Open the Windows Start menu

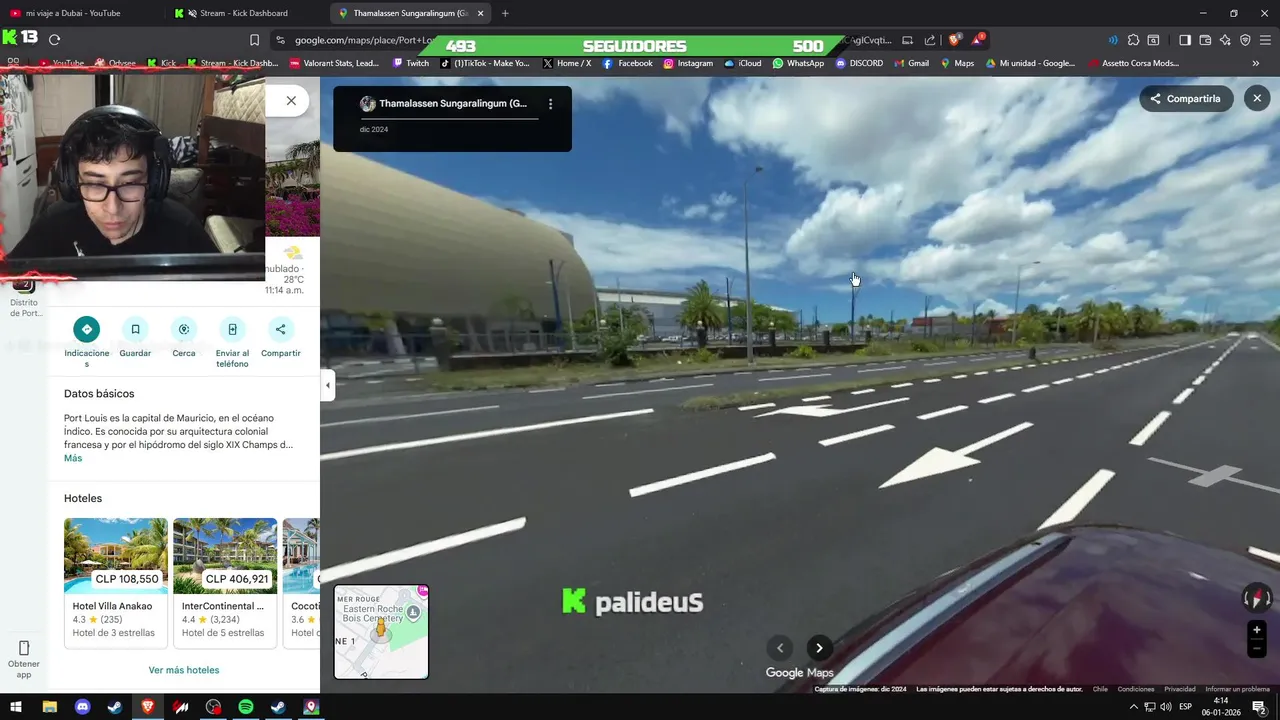pyautogui.click(x=16, y=707)
